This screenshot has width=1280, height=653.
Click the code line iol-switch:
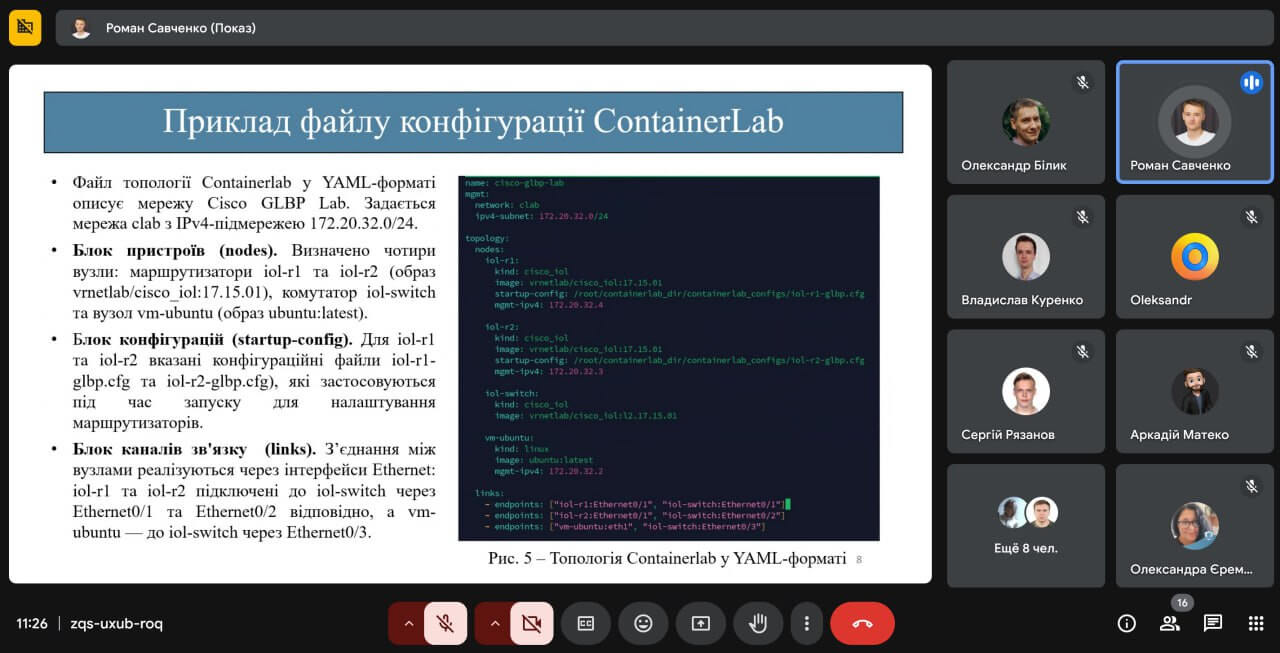512,393
